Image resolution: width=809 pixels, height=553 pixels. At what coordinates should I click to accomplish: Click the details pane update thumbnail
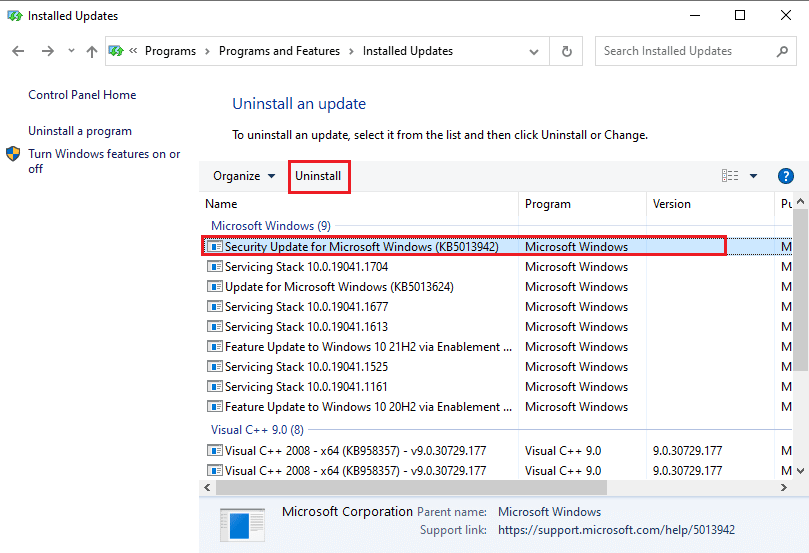tap(242, 525)
